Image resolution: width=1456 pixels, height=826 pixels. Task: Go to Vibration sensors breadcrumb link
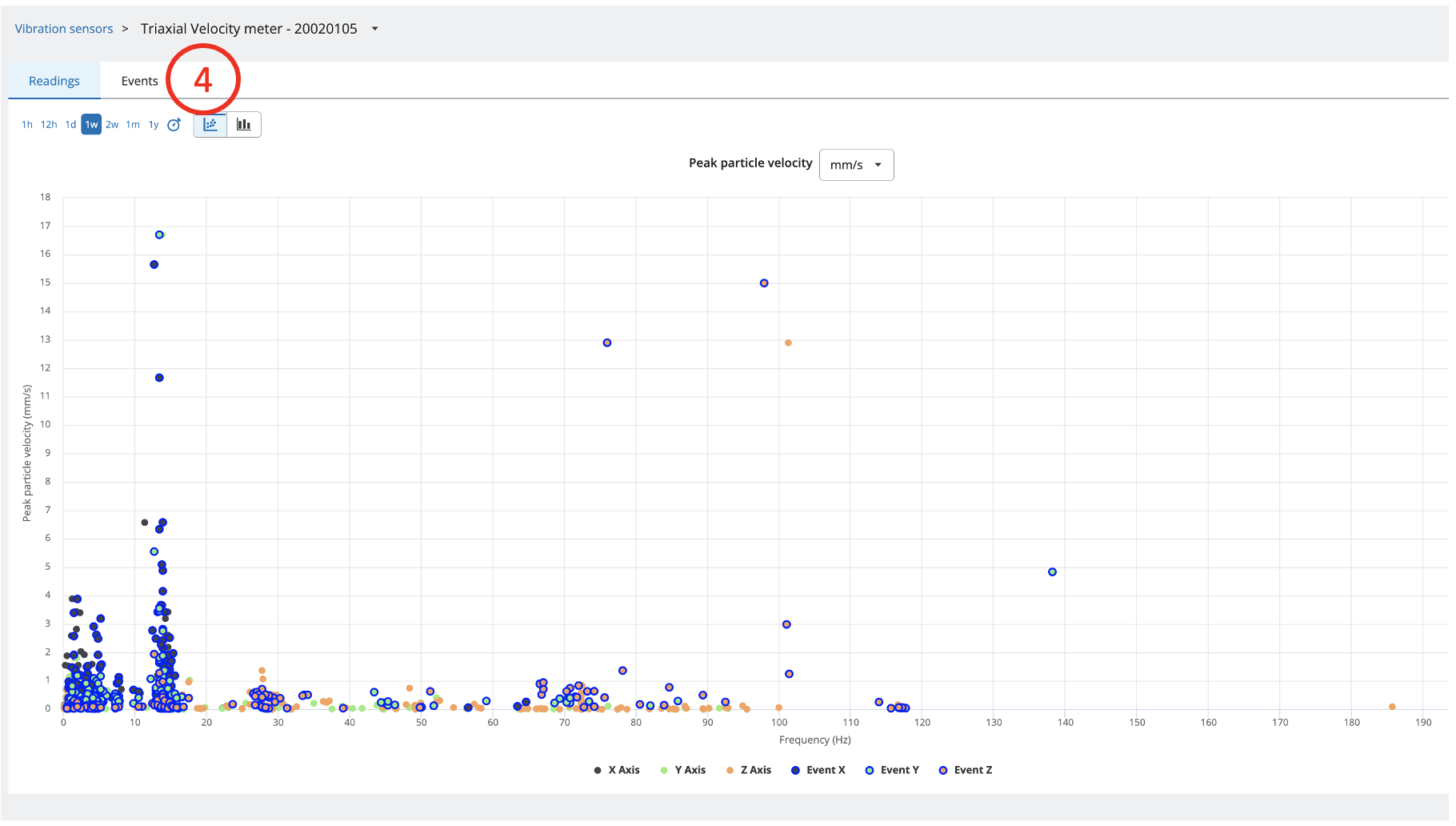64,30
